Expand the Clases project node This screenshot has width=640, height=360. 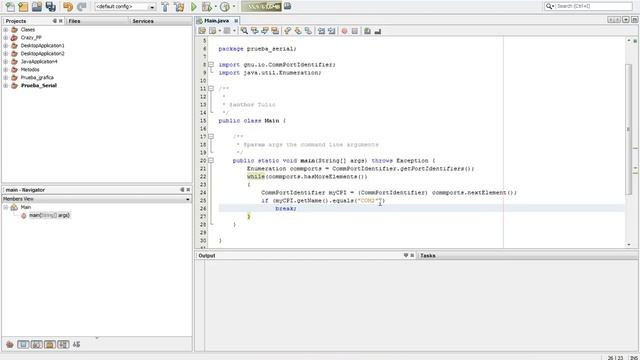(6, 29)
